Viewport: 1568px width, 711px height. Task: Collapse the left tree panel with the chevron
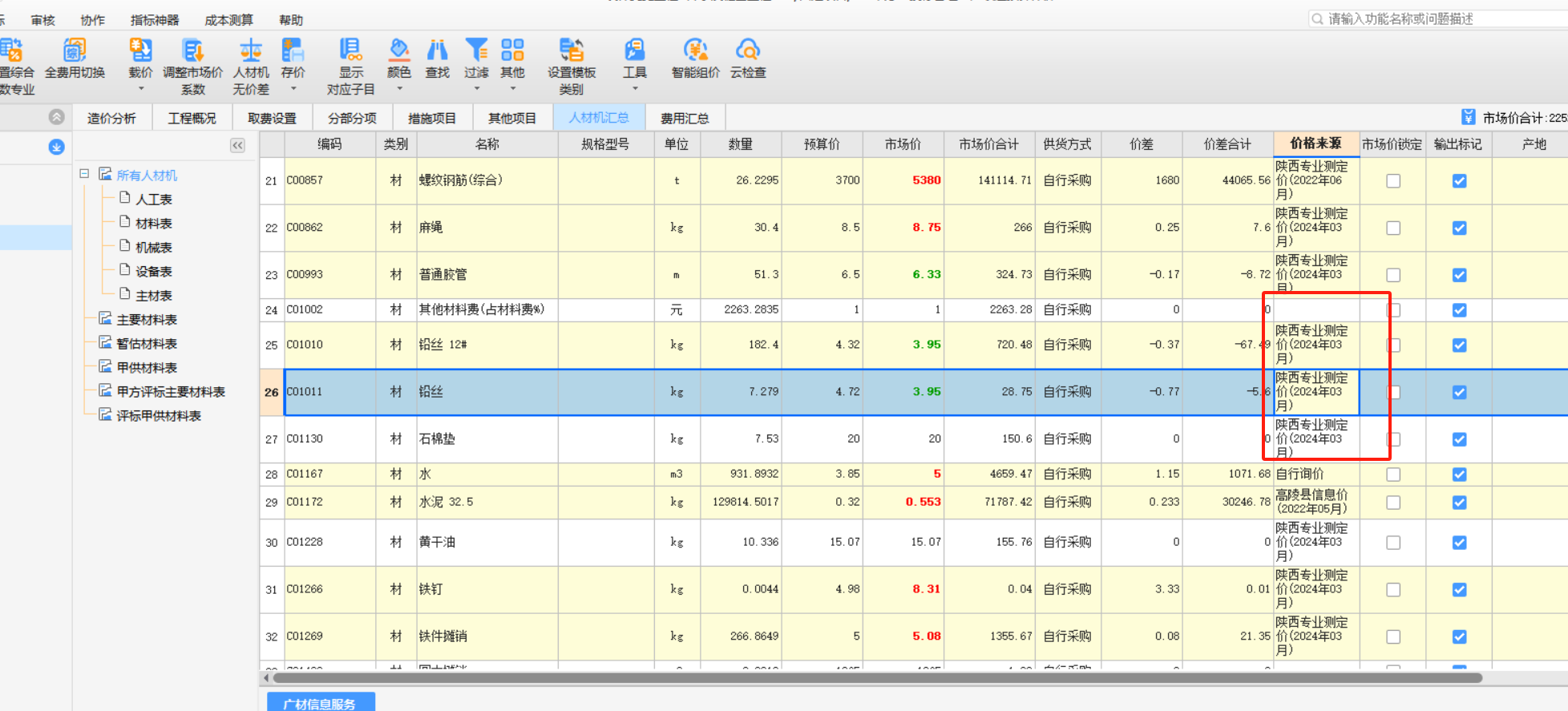pyautogui.click(x=237, y=145)
